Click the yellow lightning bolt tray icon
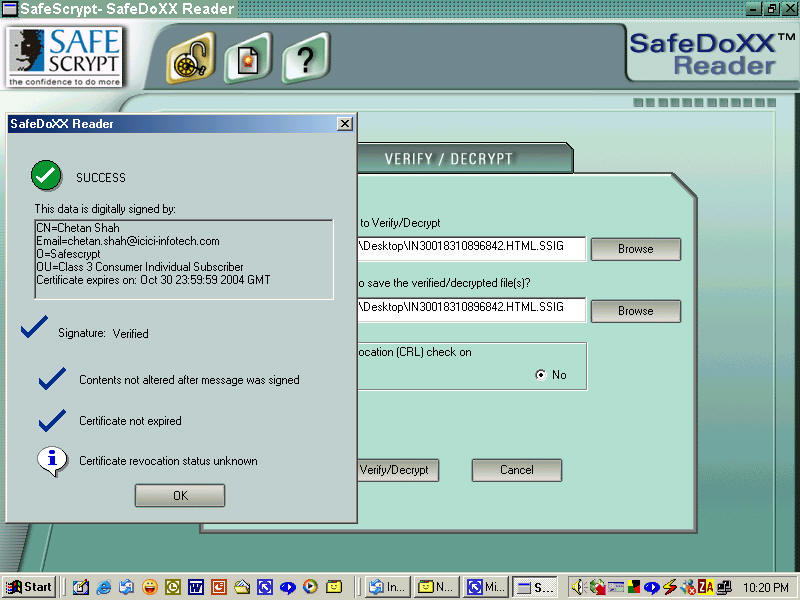The height and width of the screenshot is (600, 800). pos(669,587)
